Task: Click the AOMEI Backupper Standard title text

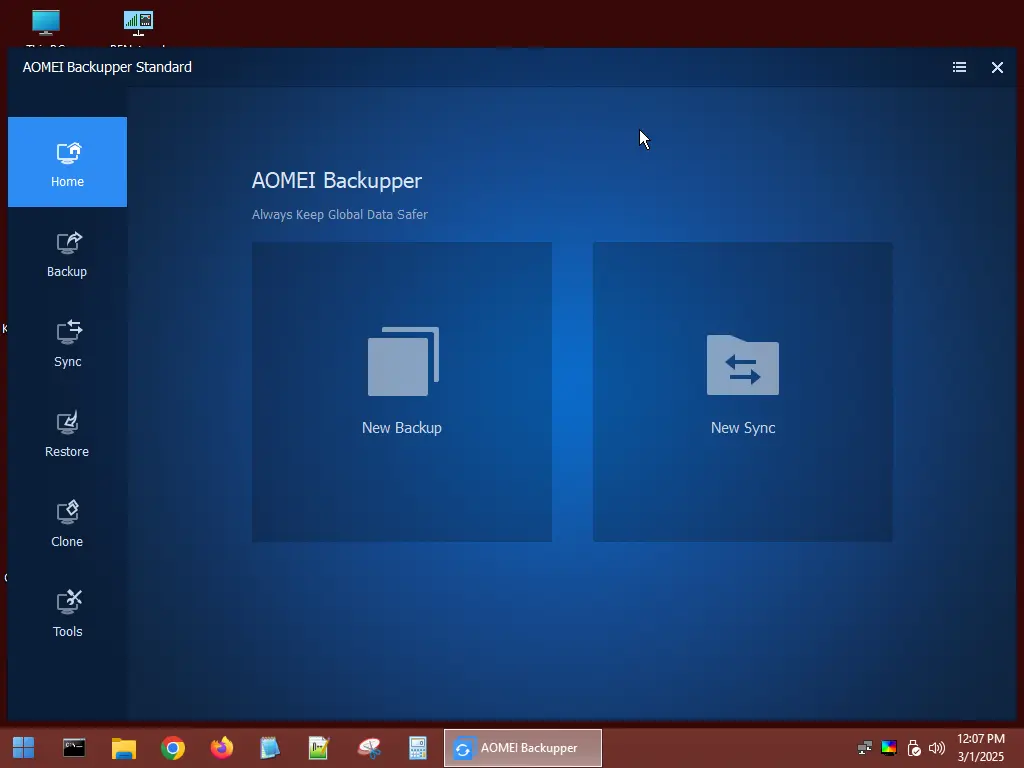Action: point(107,67)
